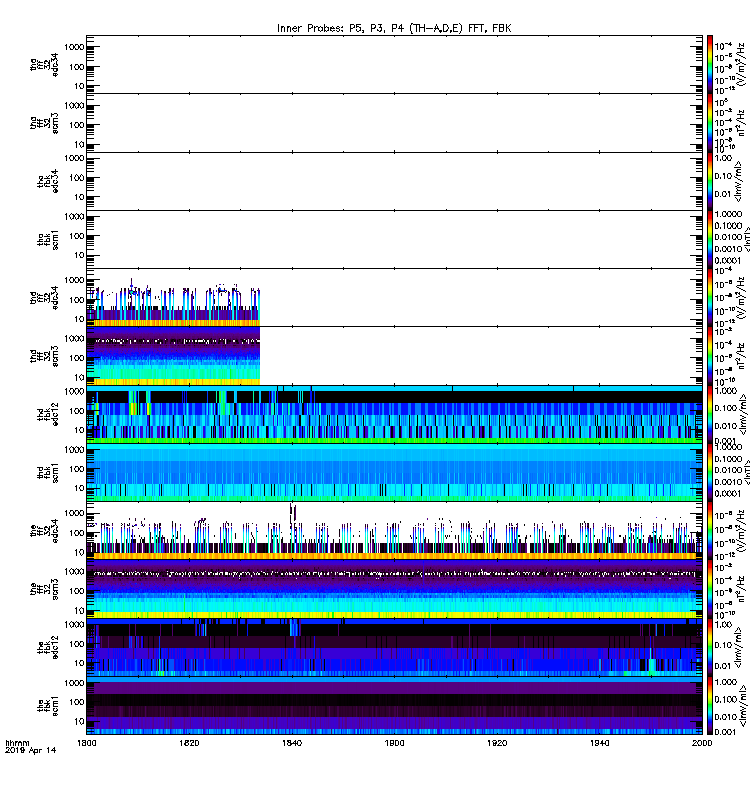Click the color bar beside thd fff edc34 panel
Image resolution: width=750 pixels, height=800 pixels.
point(710,297)
